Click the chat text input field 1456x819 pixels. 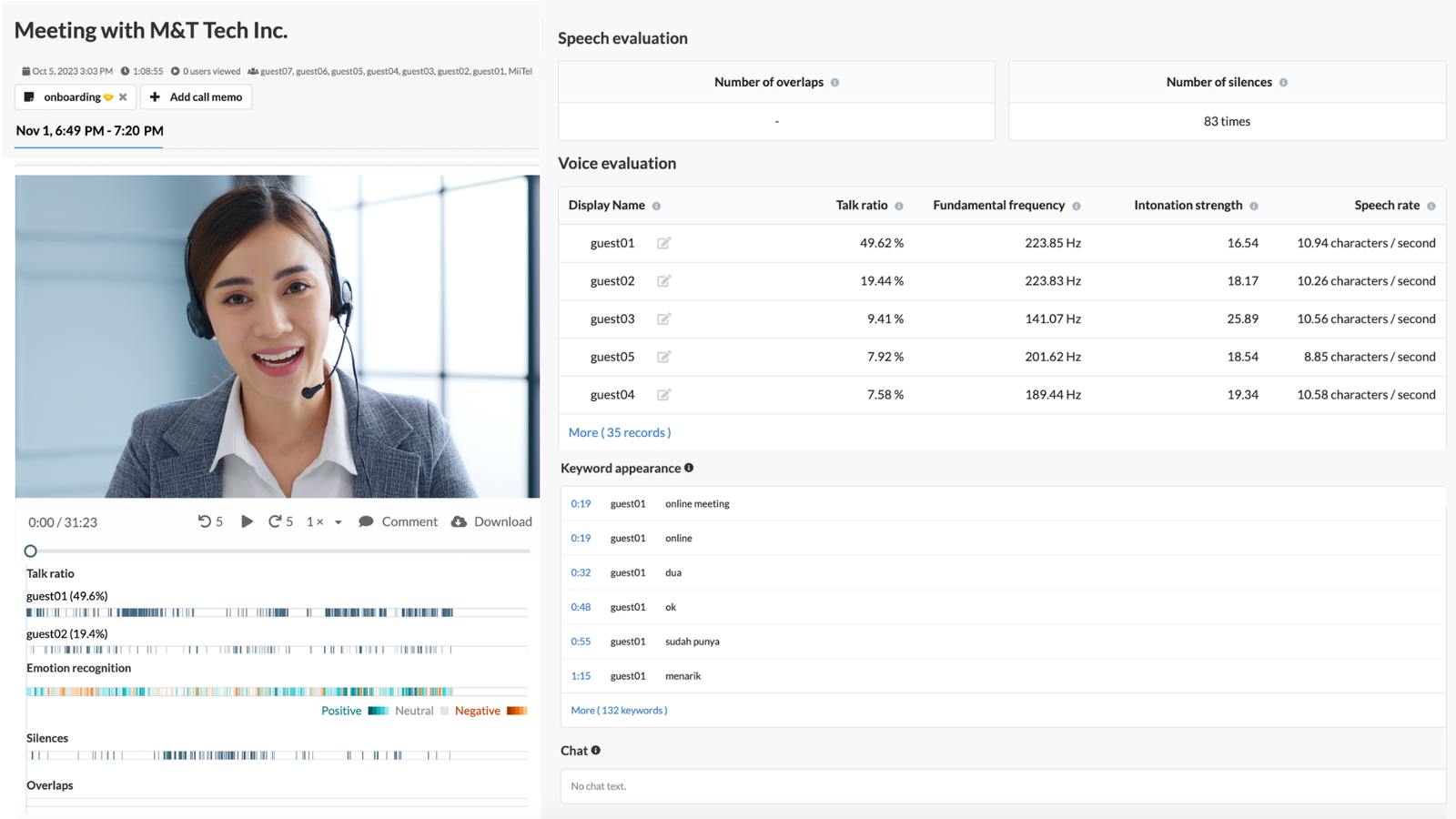click(x=1001, y=785)
